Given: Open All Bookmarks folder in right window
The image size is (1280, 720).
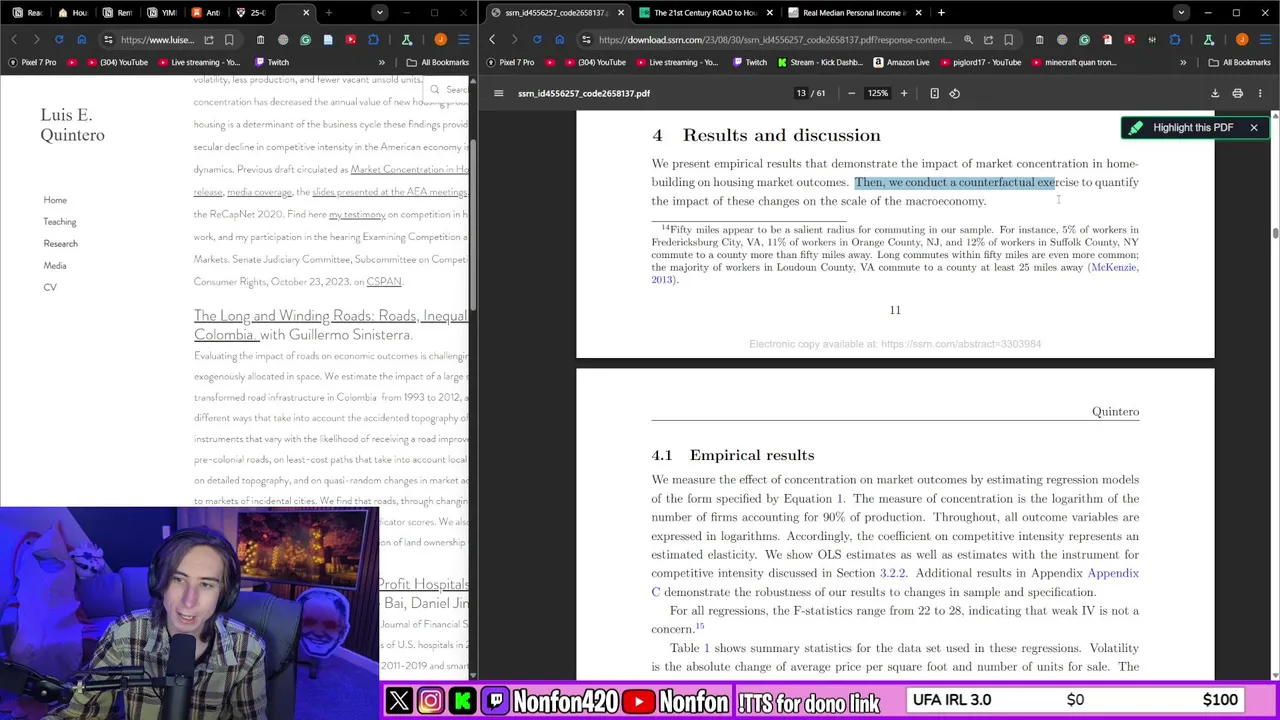Looking at the screenshot, I should [x=1240, y=62].
